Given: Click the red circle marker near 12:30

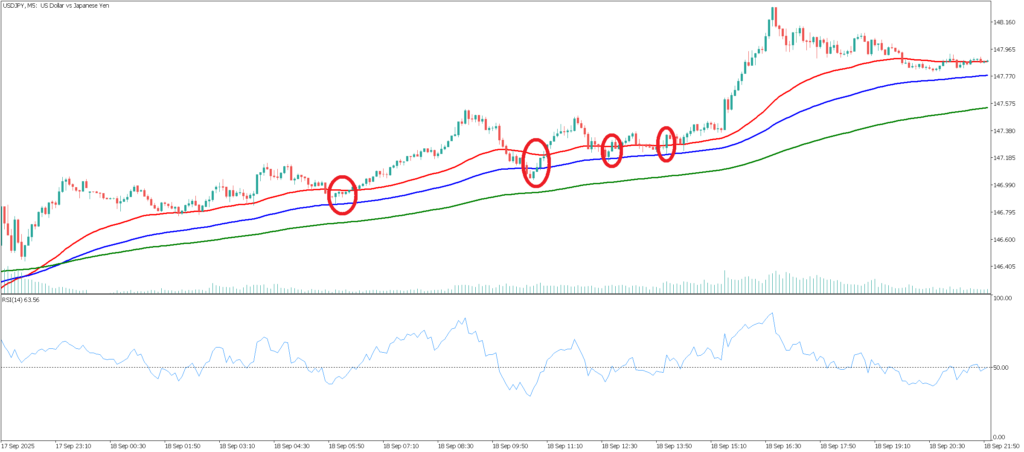Looking at the screenshot, I should pyautogui.click(x=612, y=150).
